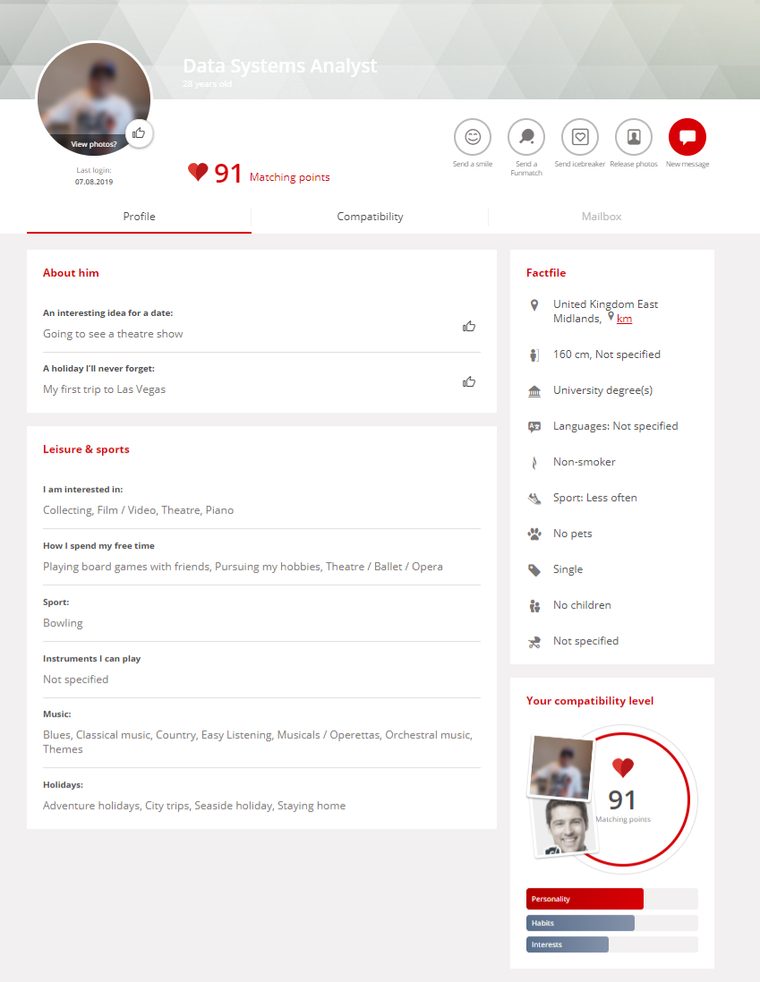The width and height of the screenshot is (760, 982).
Task: Click the sport shoe icon by Less often
Action: click(534, 499)
